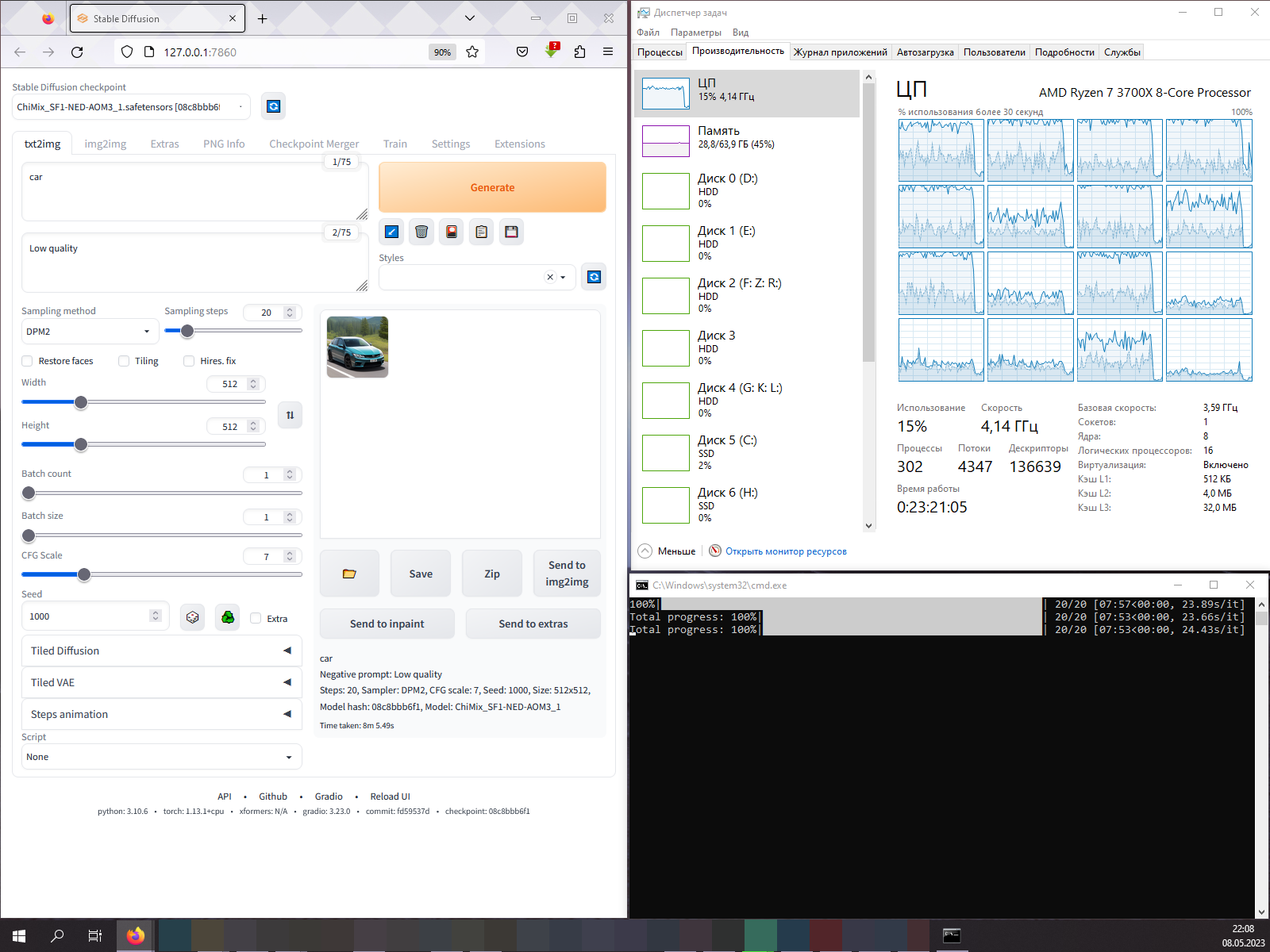The height and width of the screenshot is (952, 1270).
Task: Click the Generate button
Action: [492, 187]
